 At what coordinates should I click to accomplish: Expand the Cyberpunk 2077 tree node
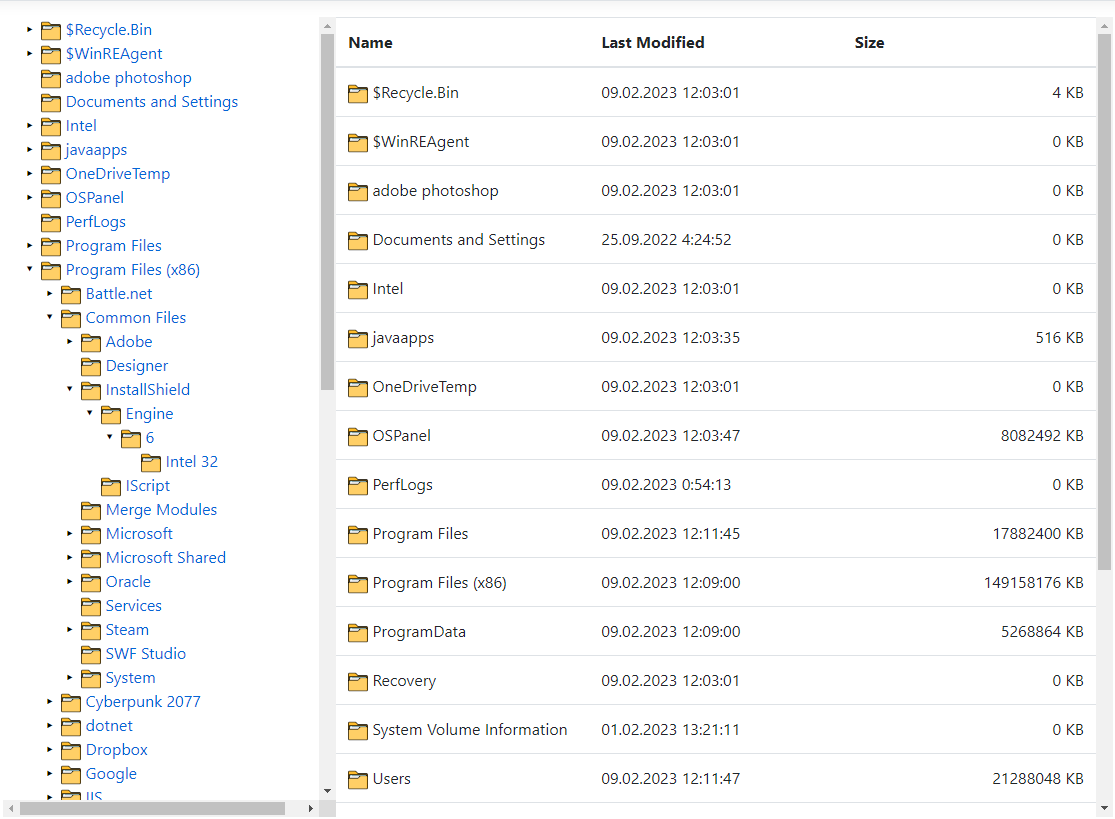click(51, 702)
